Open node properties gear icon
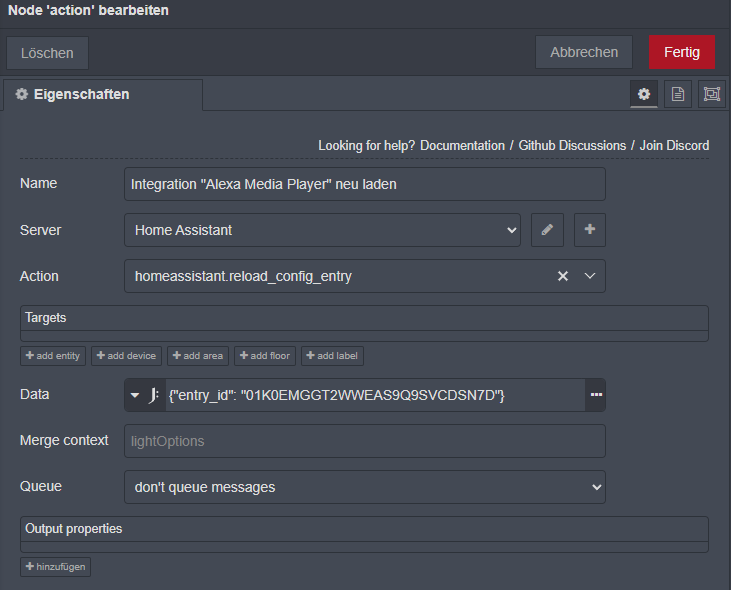Image resolution: width=731 pixels, height=590 pixels. point(644,94)
